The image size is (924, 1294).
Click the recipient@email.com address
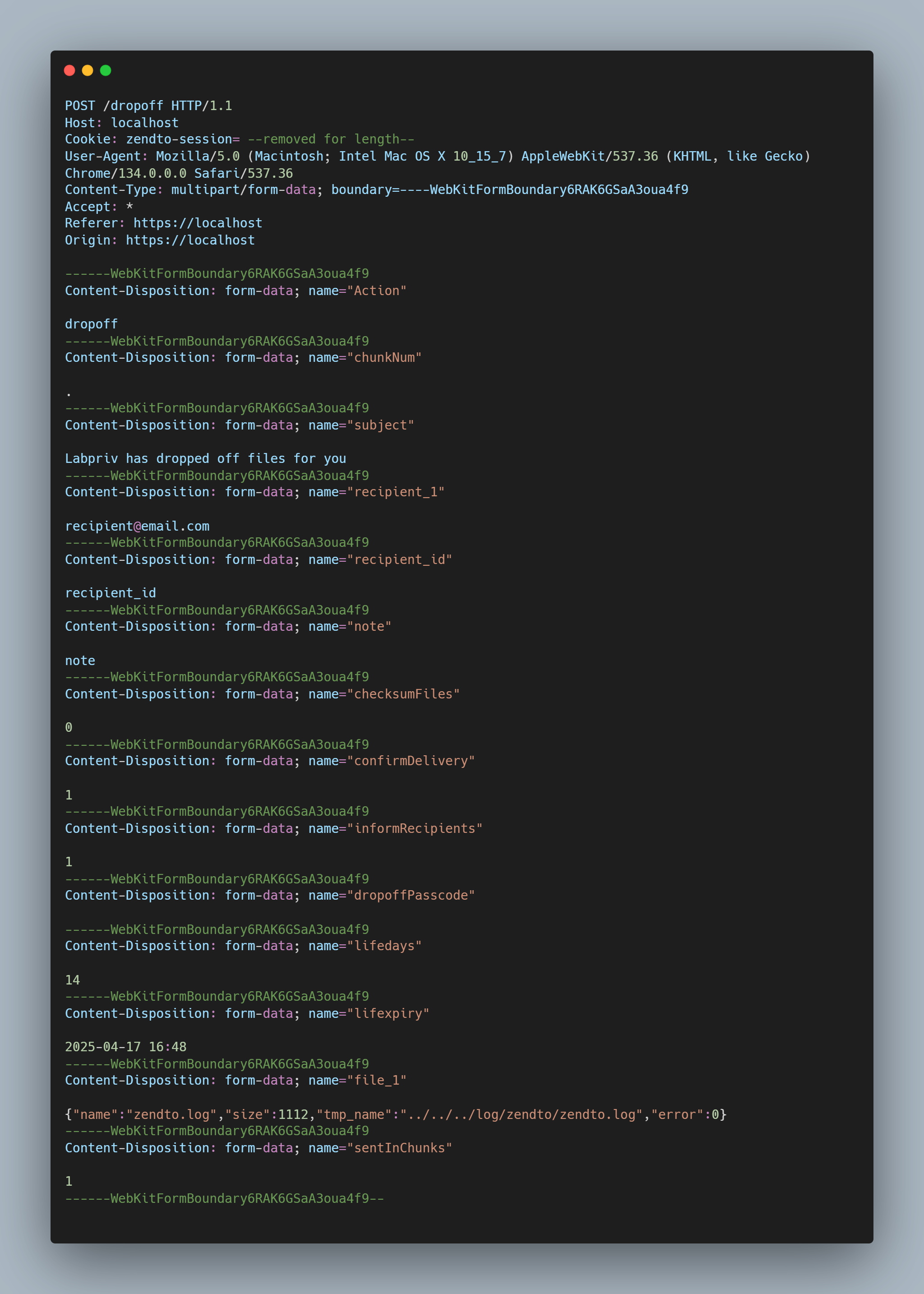pyautogui.click(x=137, y=527)
